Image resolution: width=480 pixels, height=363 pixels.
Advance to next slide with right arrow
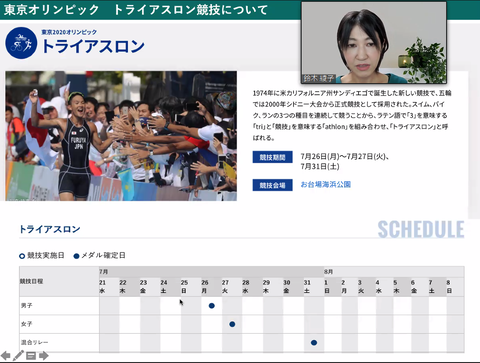pos(44,355)
